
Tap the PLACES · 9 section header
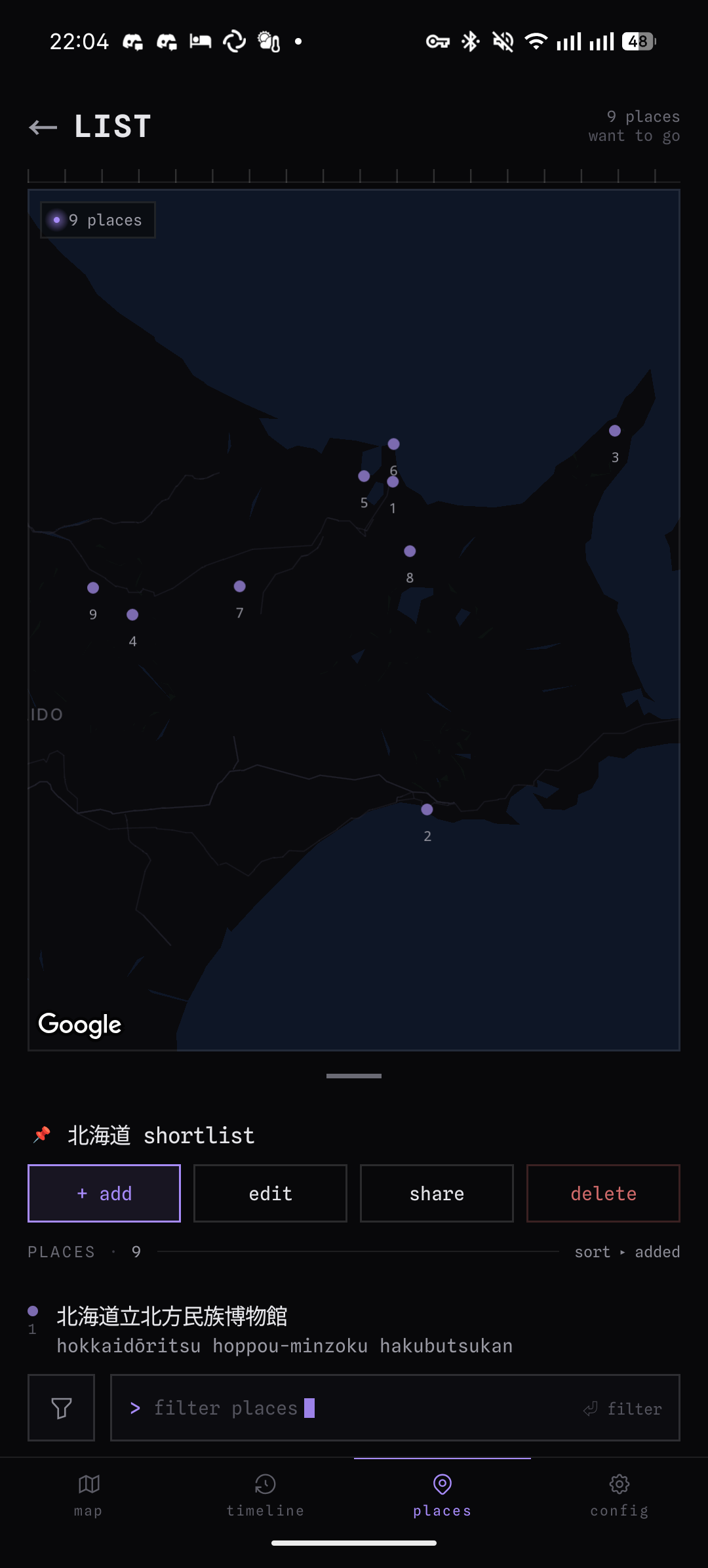tap(85, 1252)
